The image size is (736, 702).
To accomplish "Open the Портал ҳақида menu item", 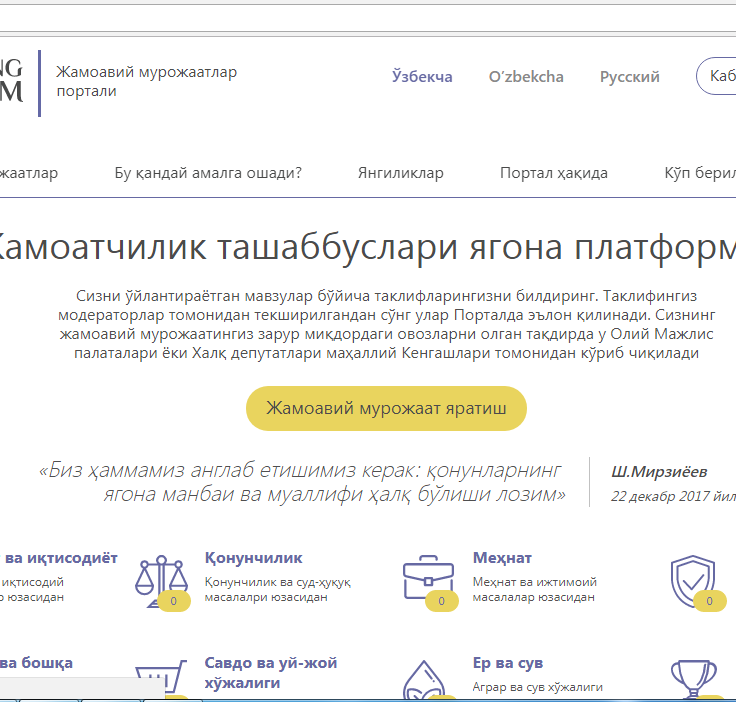I will [x=554, y=173].
